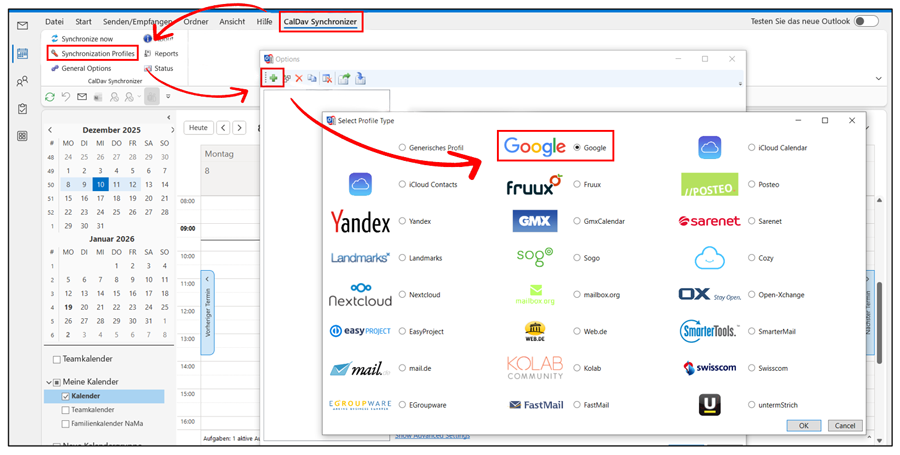This screenshot has width=900, height=455.
Task: Open Synchronization Profiles in the ribbon
Action: point(92,54)
